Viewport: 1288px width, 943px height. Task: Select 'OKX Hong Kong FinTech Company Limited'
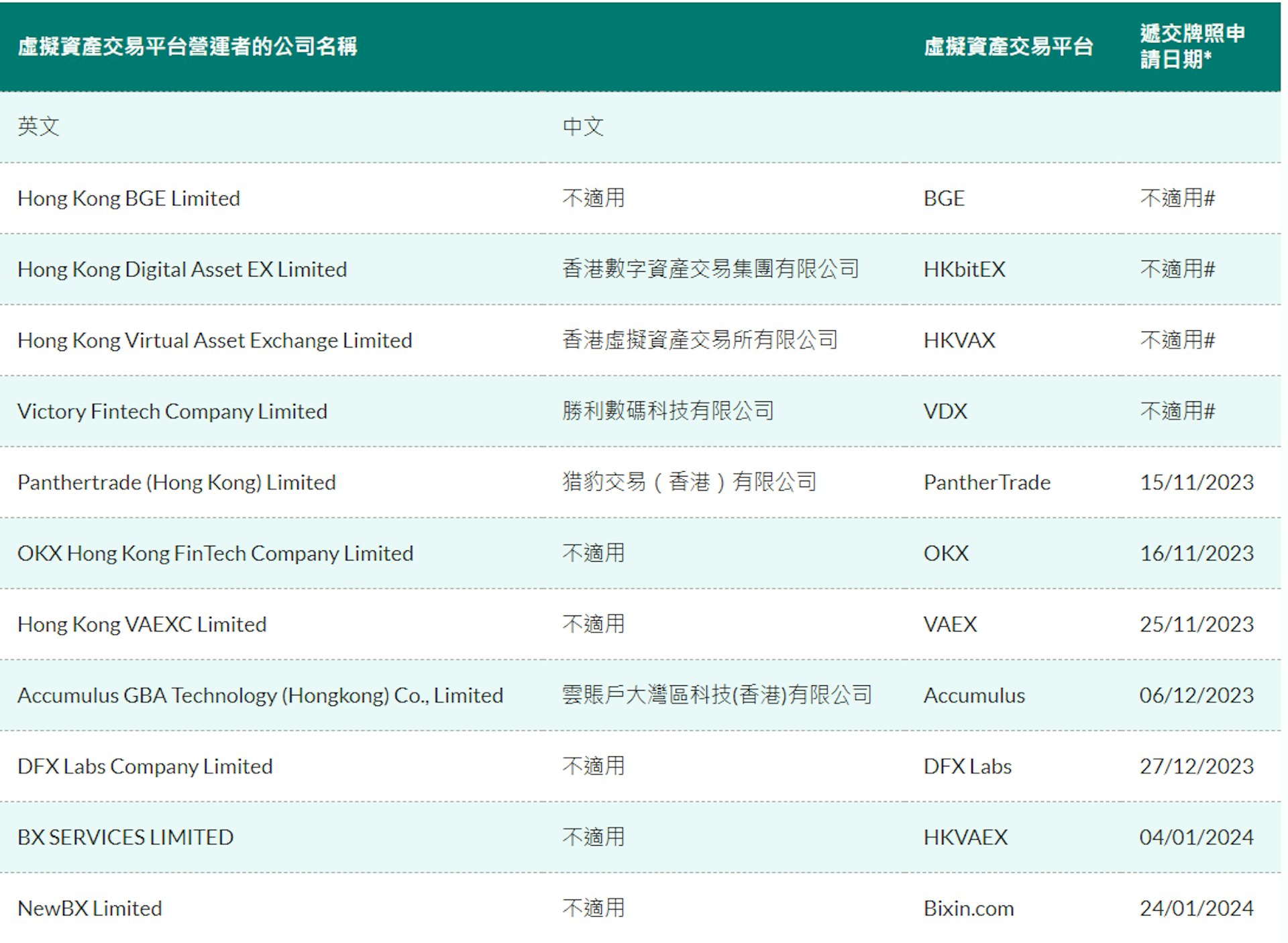[x=215, y=553]
